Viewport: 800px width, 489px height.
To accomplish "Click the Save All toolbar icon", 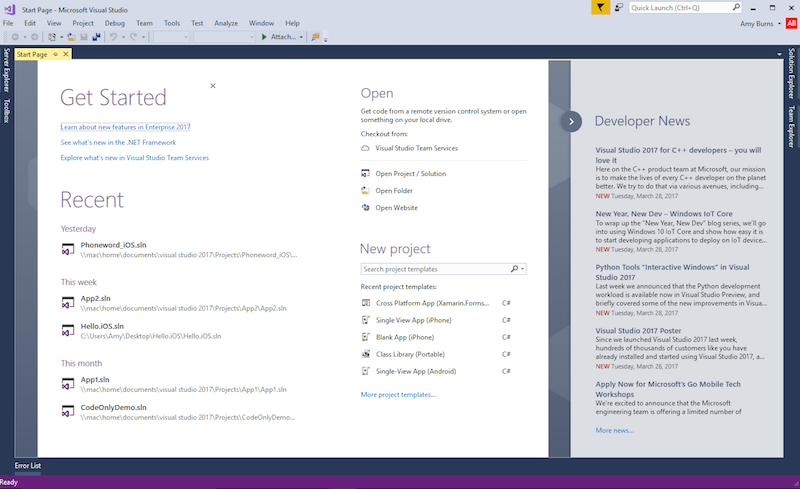I will (x=96, y=37).
